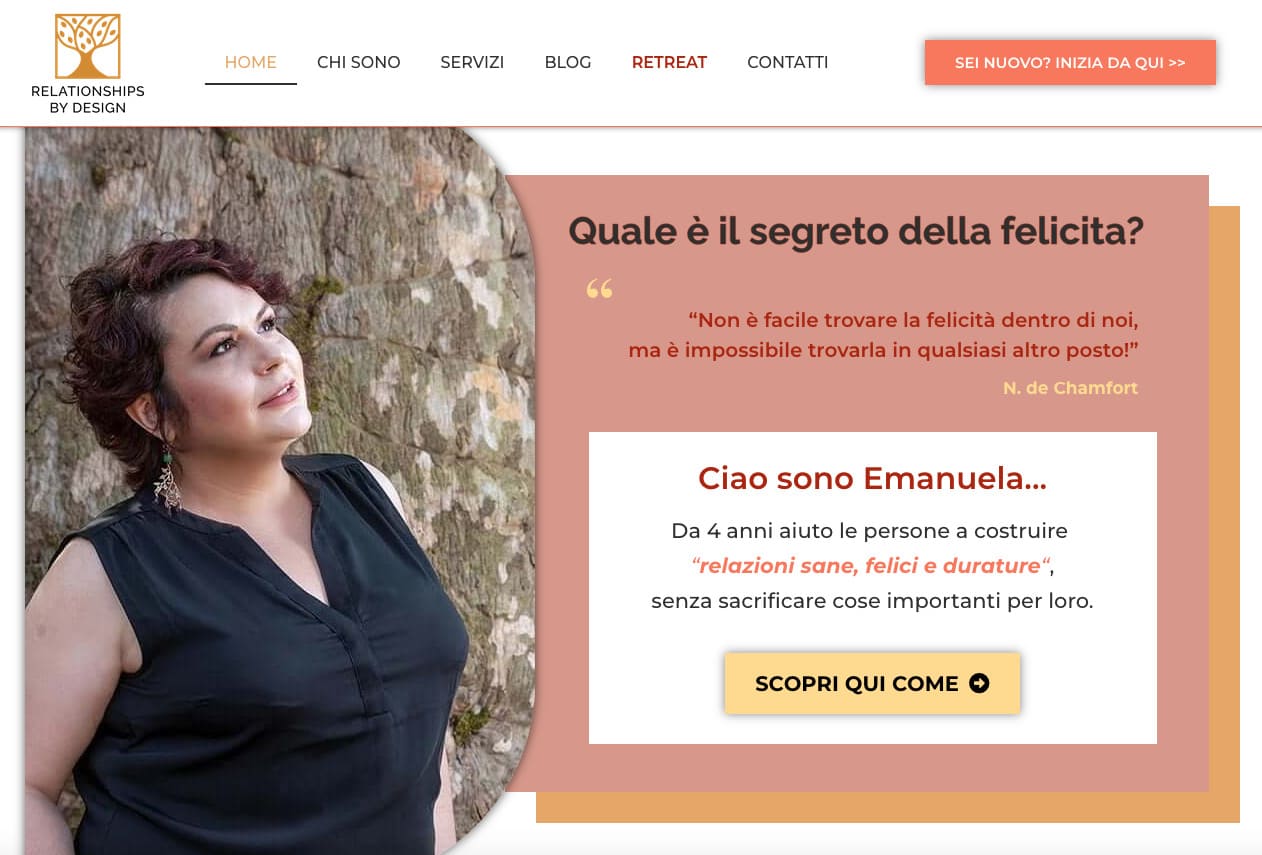
Task: Click the Relationships by Design logo text
Action: [x=88, y=99]
